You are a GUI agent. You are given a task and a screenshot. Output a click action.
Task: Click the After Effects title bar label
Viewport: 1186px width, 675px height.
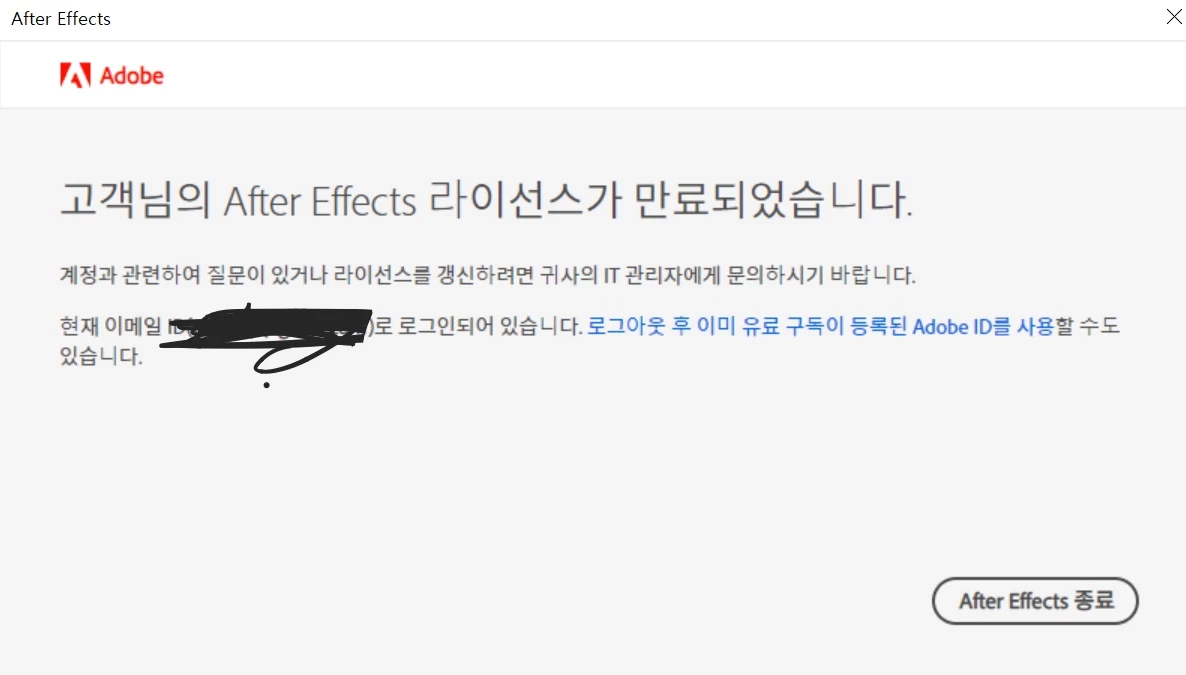point(61,19)
